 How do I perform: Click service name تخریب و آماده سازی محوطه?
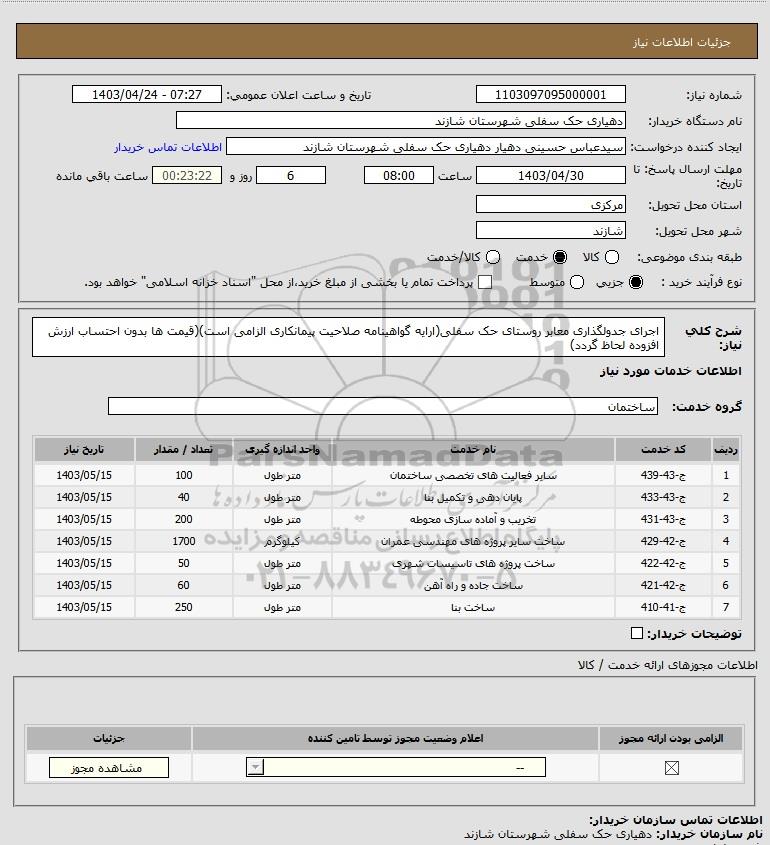point(473,520)
